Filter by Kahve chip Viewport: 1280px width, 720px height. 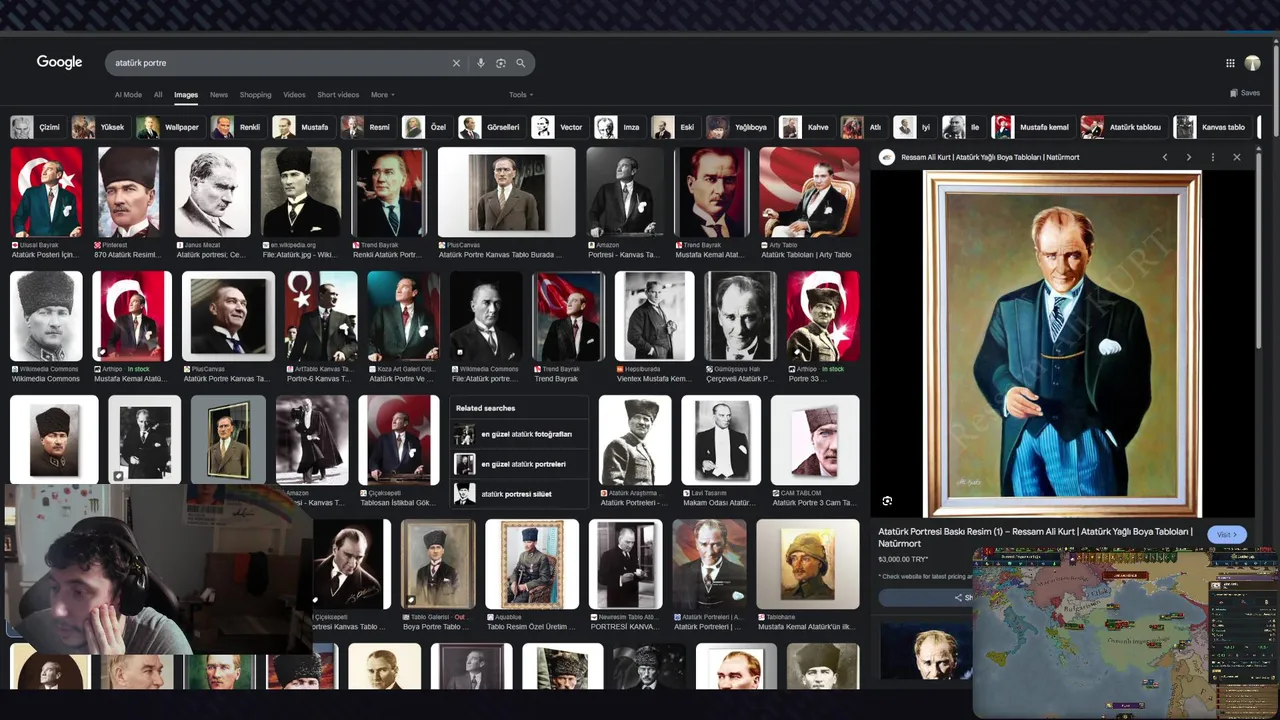point(806,127)
